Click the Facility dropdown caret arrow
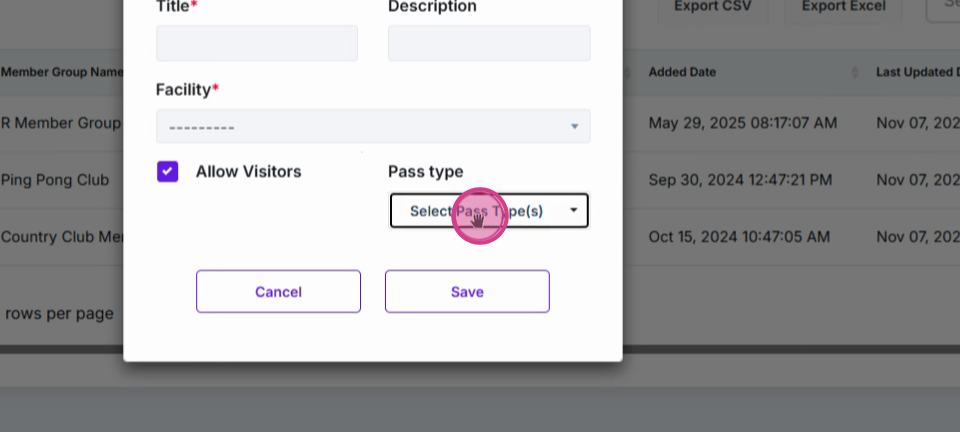Viewport: 960px width, 432px height. [574, 126]
